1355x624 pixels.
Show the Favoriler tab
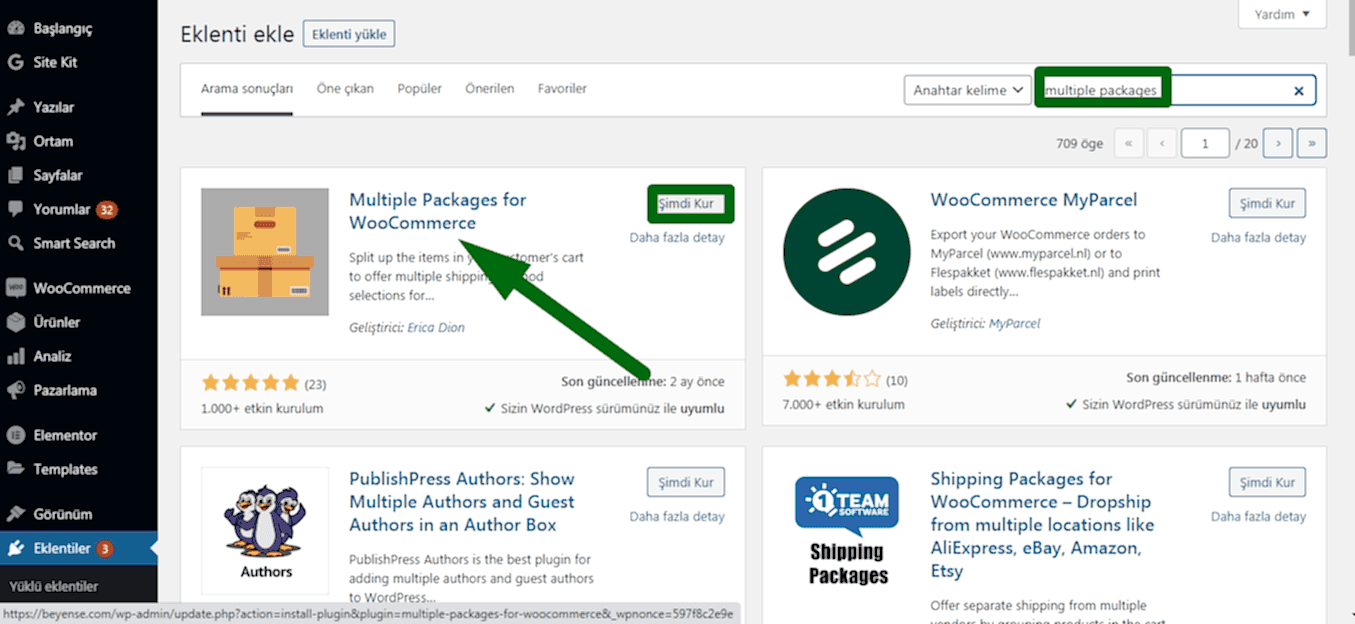[x=562, y=88]
